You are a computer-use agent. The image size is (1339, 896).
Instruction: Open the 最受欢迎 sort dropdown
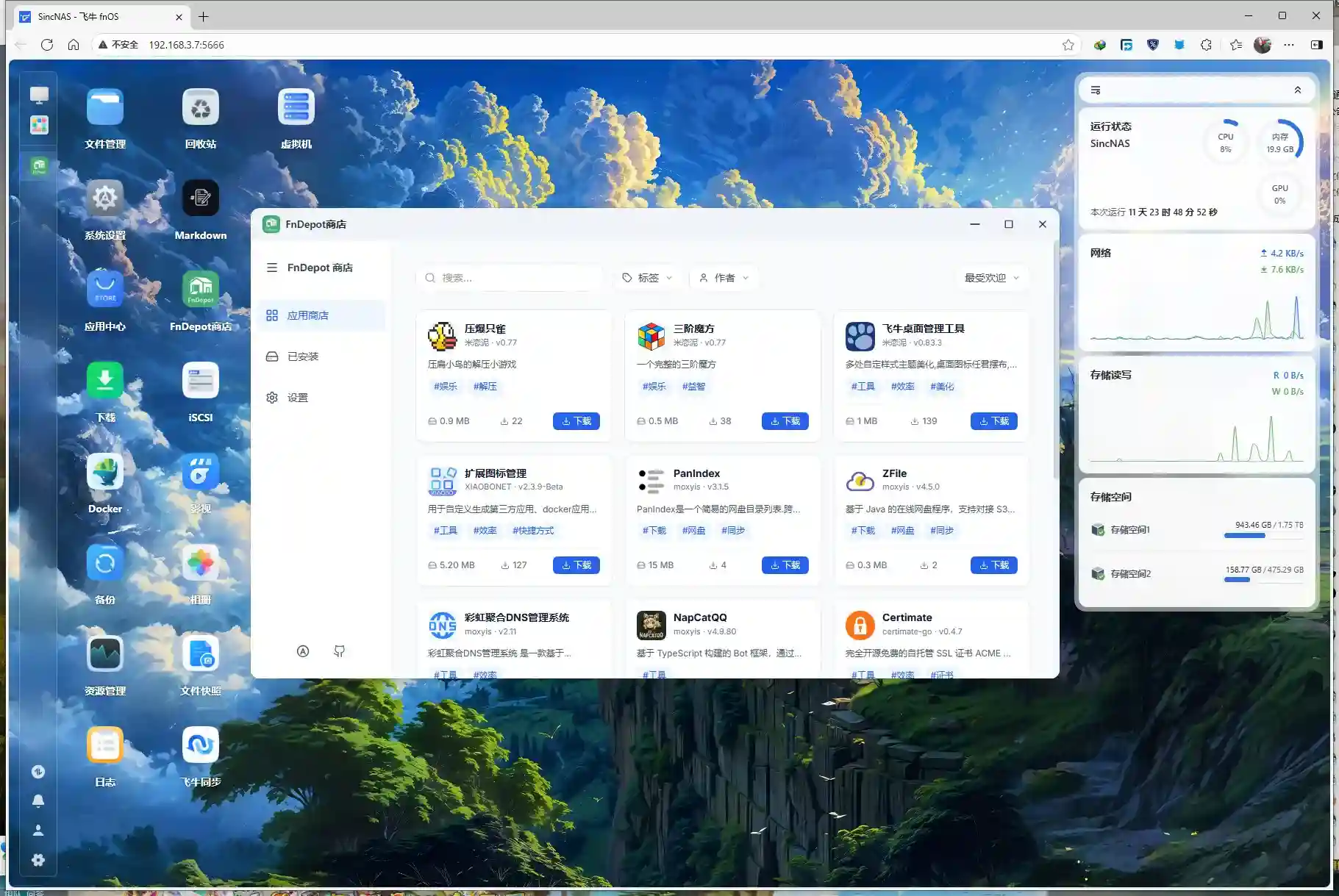[x=991, y=278]
